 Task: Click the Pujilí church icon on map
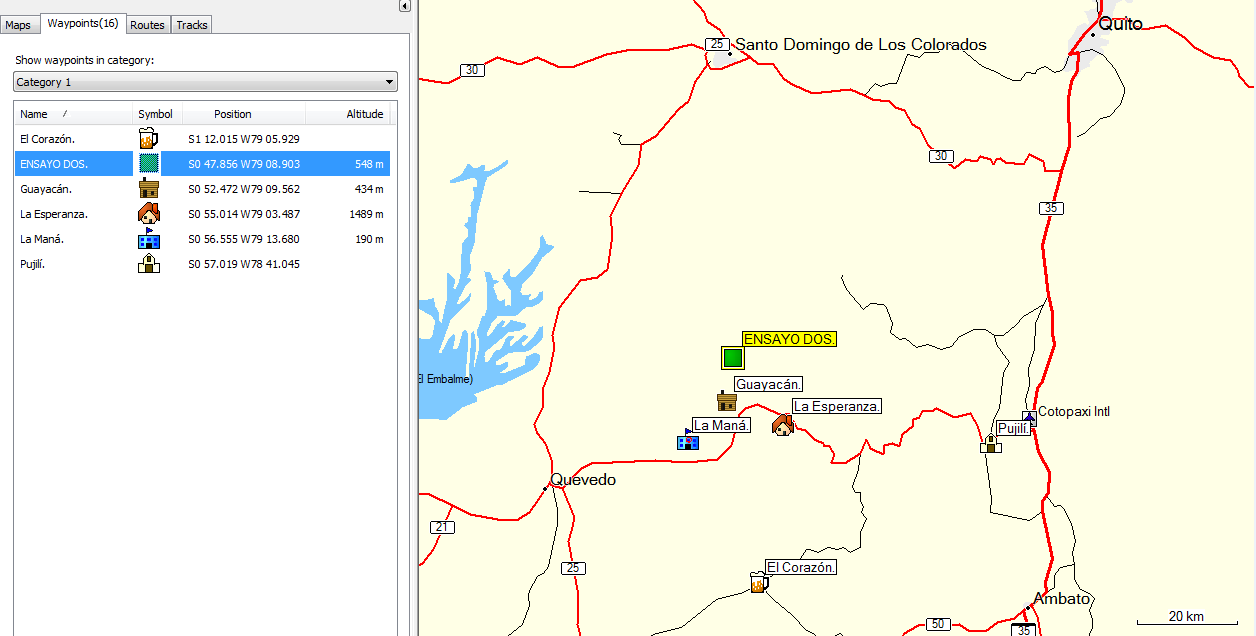point(990,443)
